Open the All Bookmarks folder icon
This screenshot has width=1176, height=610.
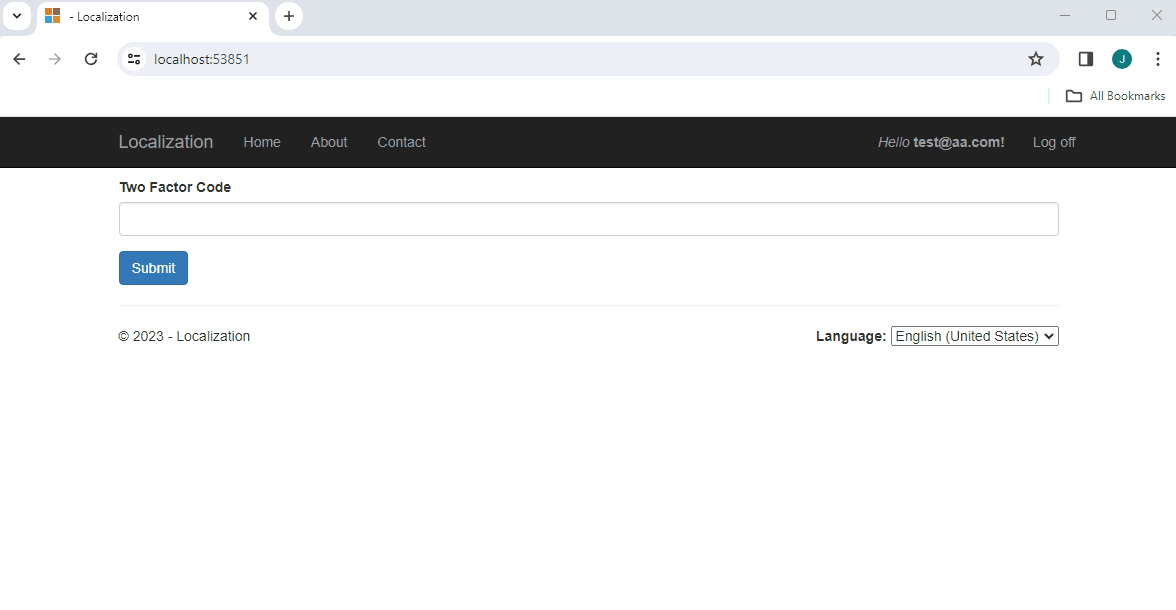click(1073, 95)
